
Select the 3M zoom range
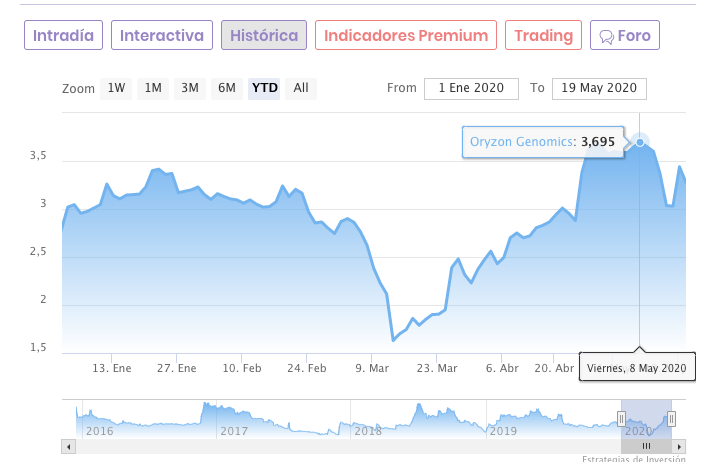pyautogui.click(x=190, y=88)
